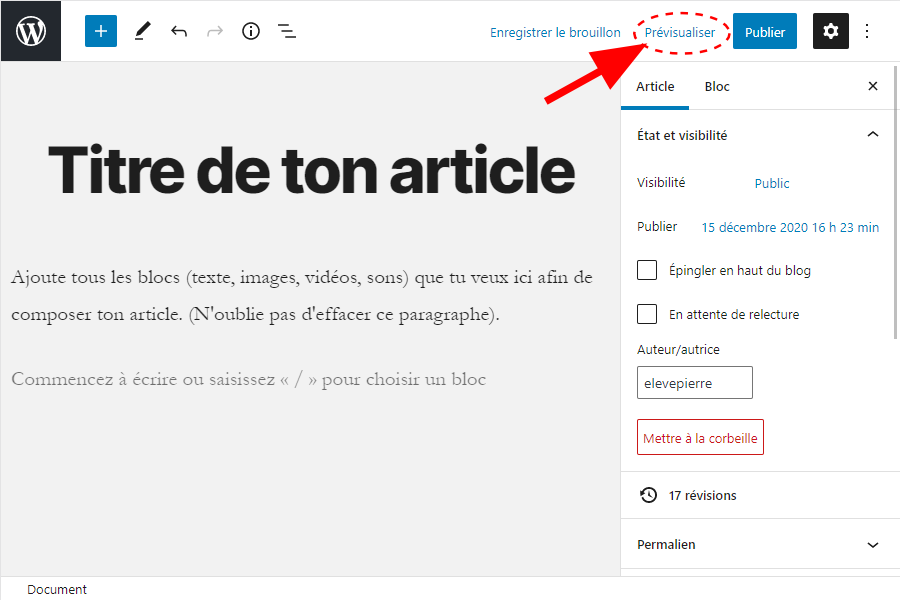Enable "En attente de relecture" checkbox
This screenshot has width=900, height=600.
[x=647, y=314]
